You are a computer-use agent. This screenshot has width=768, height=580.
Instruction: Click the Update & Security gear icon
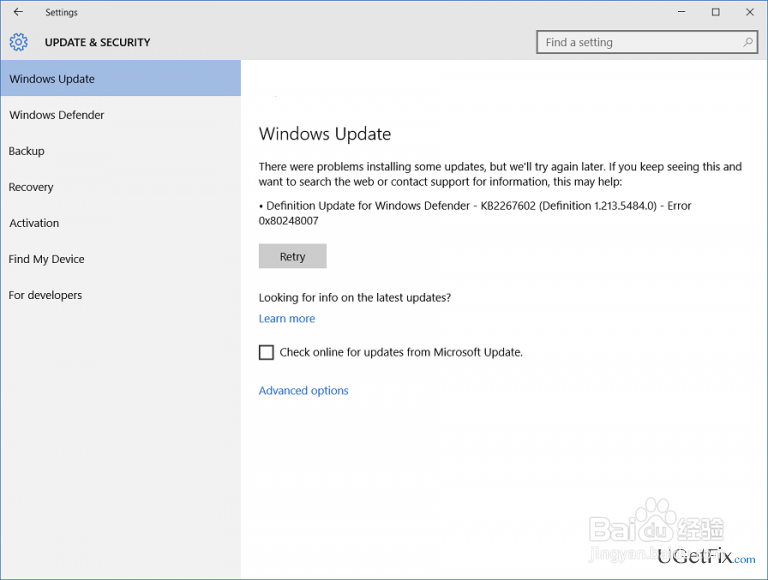click(x=19, y=42)
